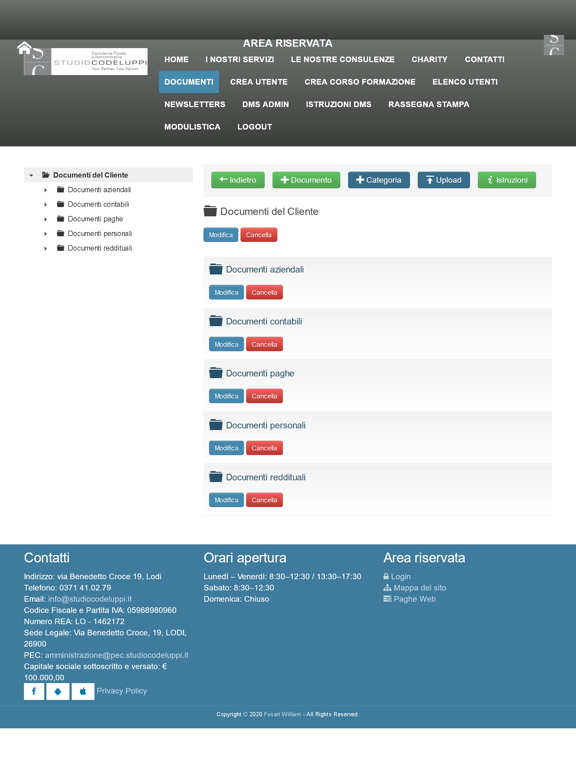
Task: Open the Documenti reddituali folder icon in list
Action: (x=216, y=477)
